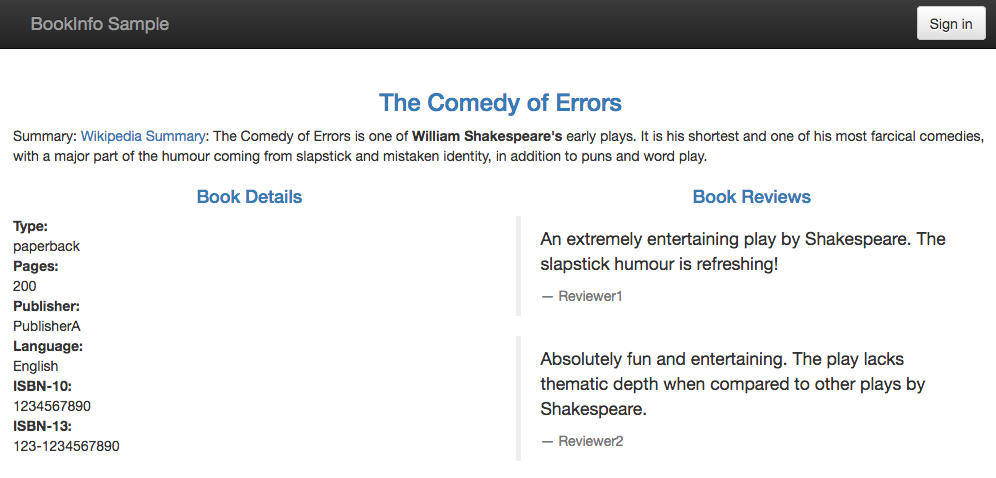Select the Book Reviews heading
Viewport: 996px width, 478px height.
(751, 197)
